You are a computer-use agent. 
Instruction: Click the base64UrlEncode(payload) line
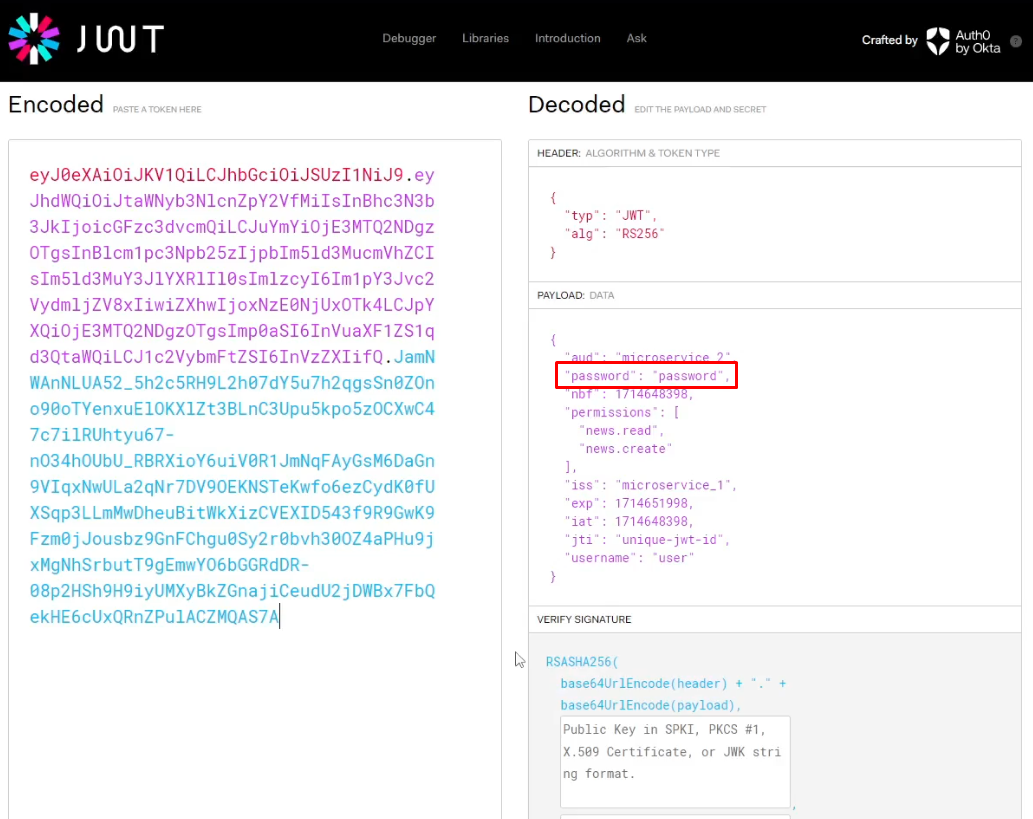coord(651,705)
